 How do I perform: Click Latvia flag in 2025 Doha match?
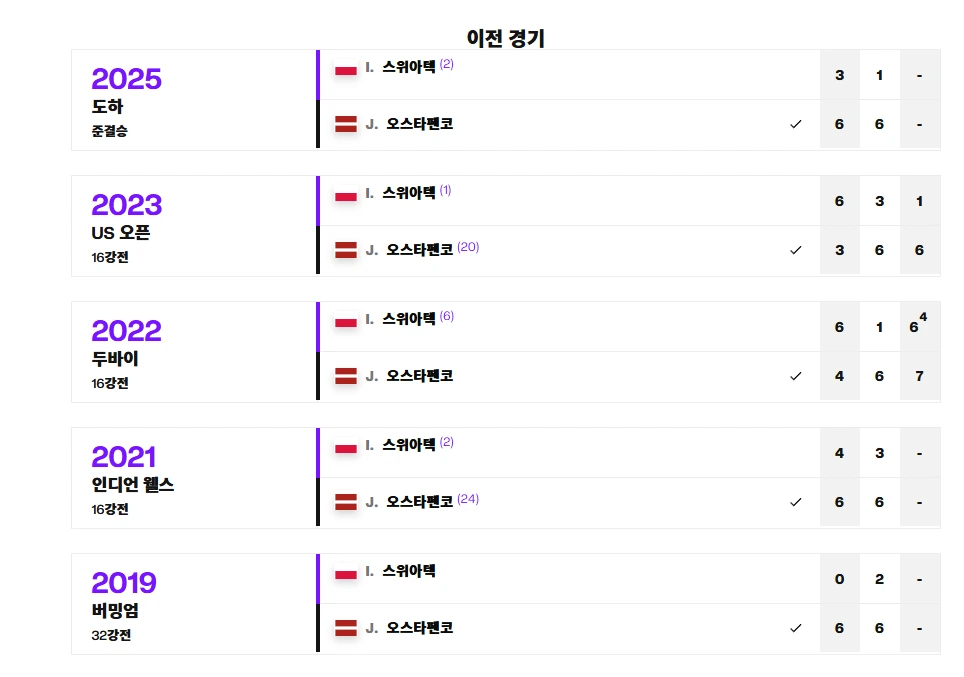click(346, 124)
